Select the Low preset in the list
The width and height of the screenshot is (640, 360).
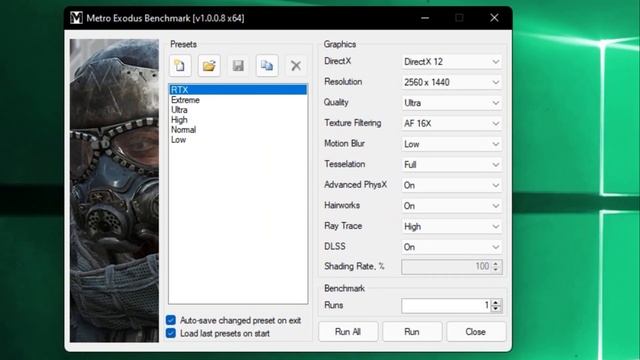pyautogui.click(x=238, y=140)
